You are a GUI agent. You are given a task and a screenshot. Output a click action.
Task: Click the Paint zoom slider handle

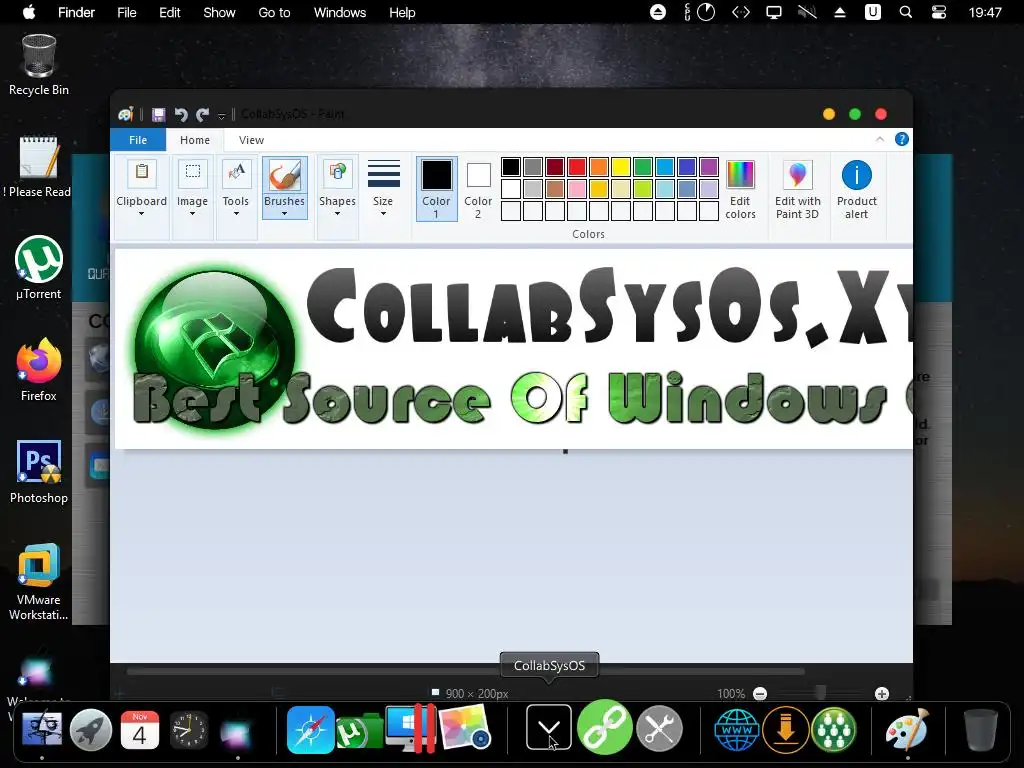[x=821, y=692]
